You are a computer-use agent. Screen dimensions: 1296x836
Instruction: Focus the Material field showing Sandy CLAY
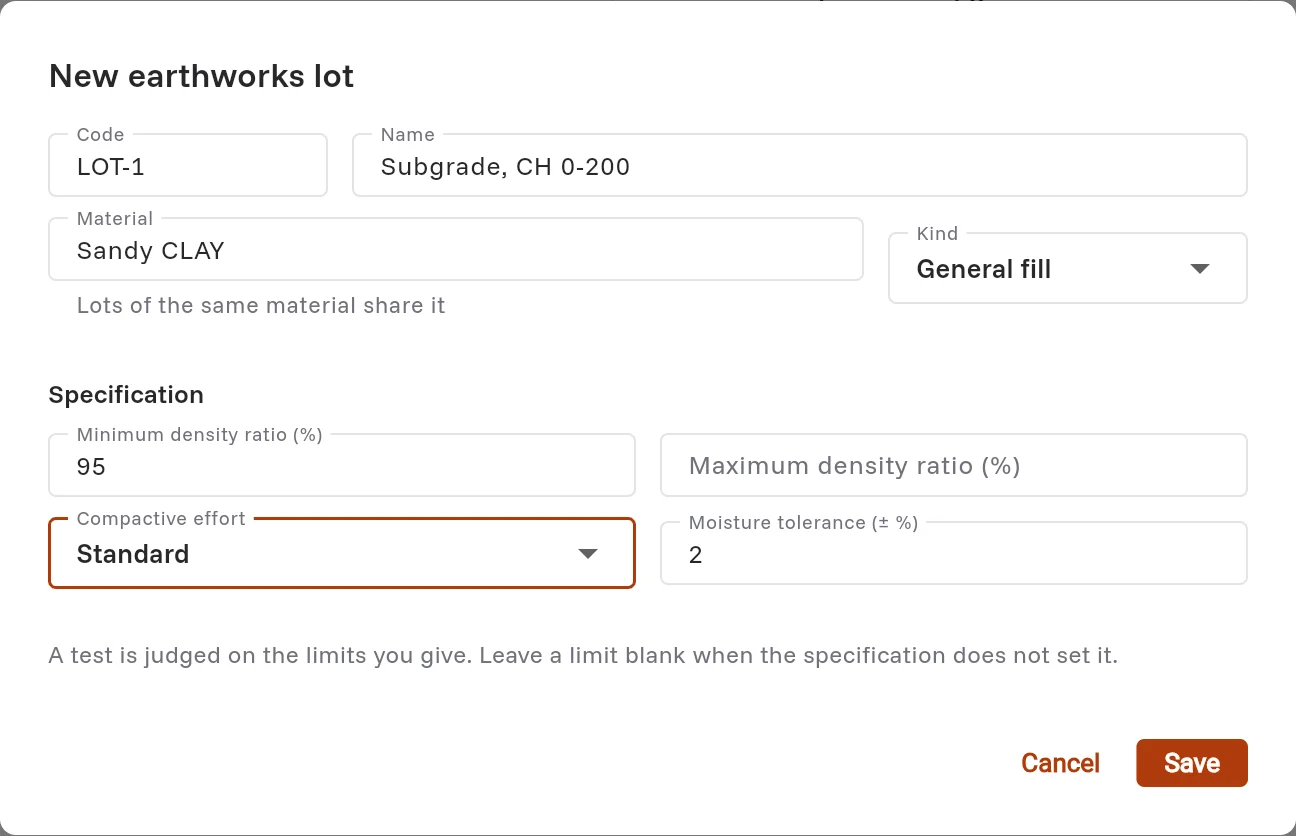point(456,249)
